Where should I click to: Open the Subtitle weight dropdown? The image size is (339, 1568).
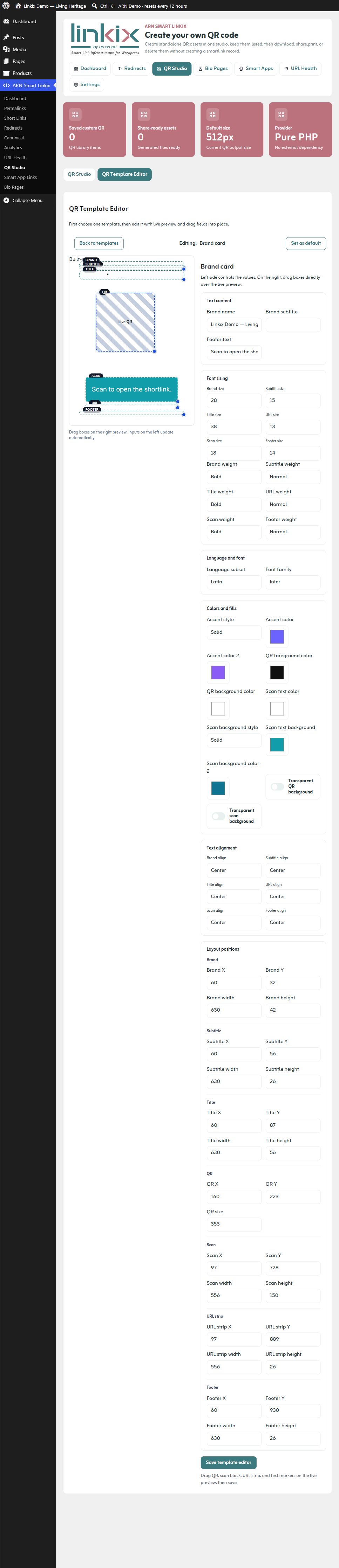coord(293,477)
